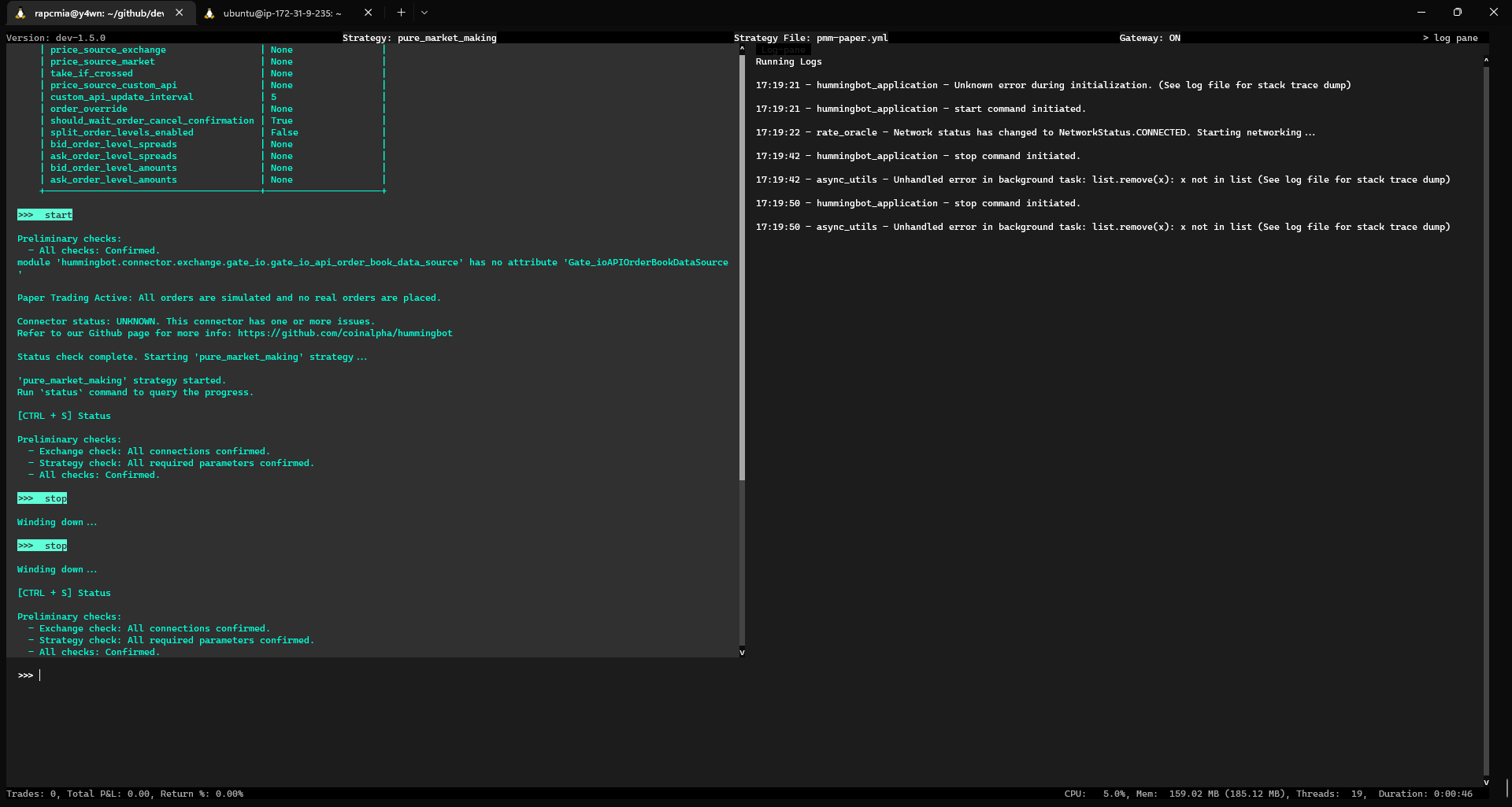1512x807 pixels.
Task: Open a new terminal tab with the plus icon
Action: 401,13
